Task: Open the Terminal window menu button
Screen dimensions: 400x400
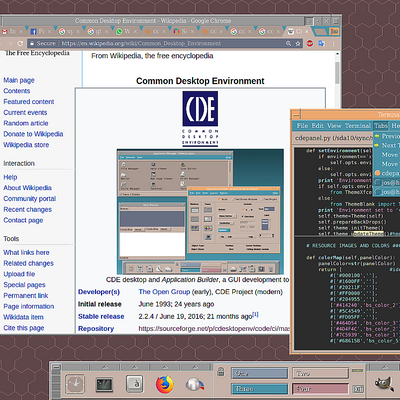Action: 296,115
